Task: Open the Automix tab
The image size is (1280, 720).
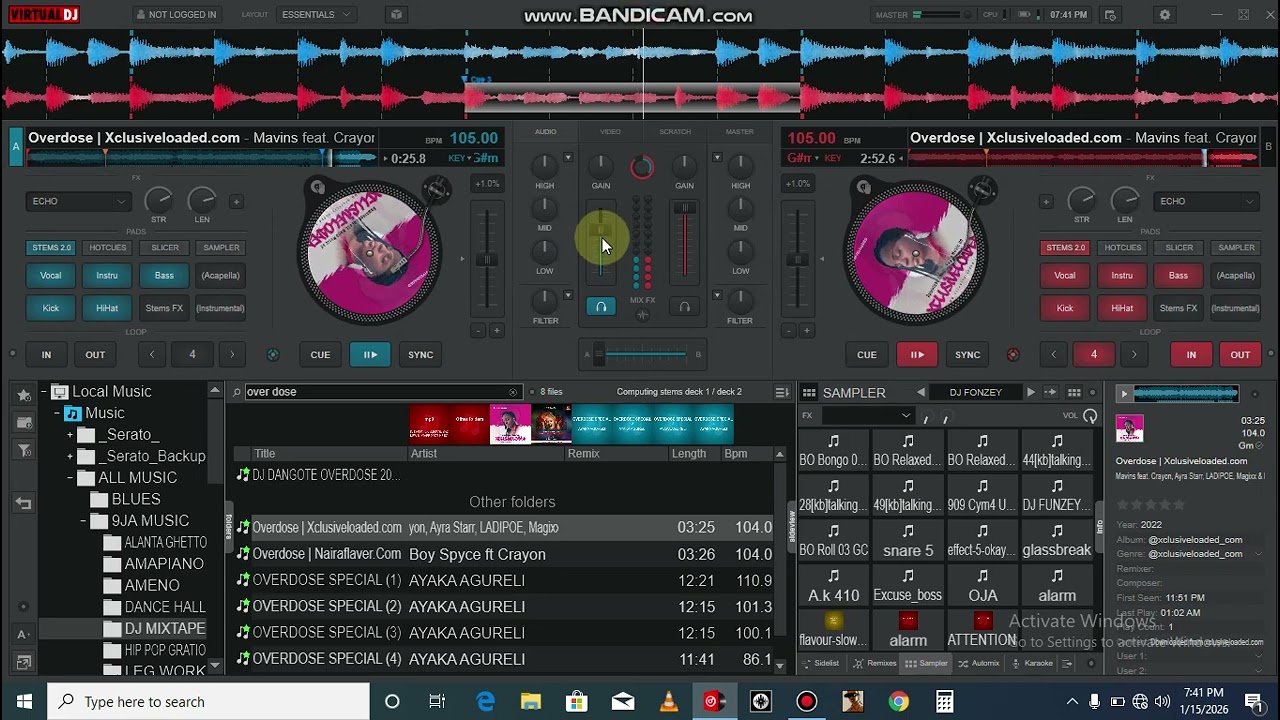Action: pos(979,663)
